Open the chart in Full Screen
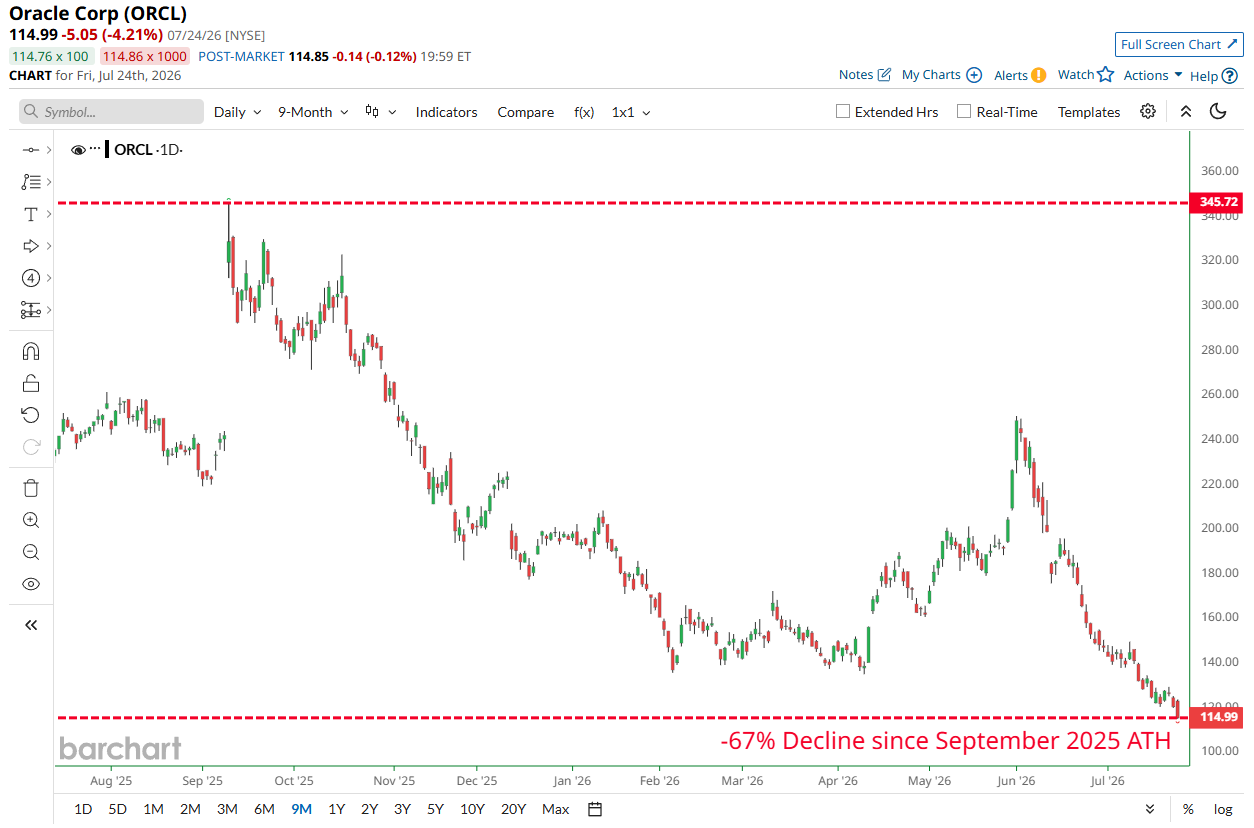1254x828 pixels. point(1179,44)
